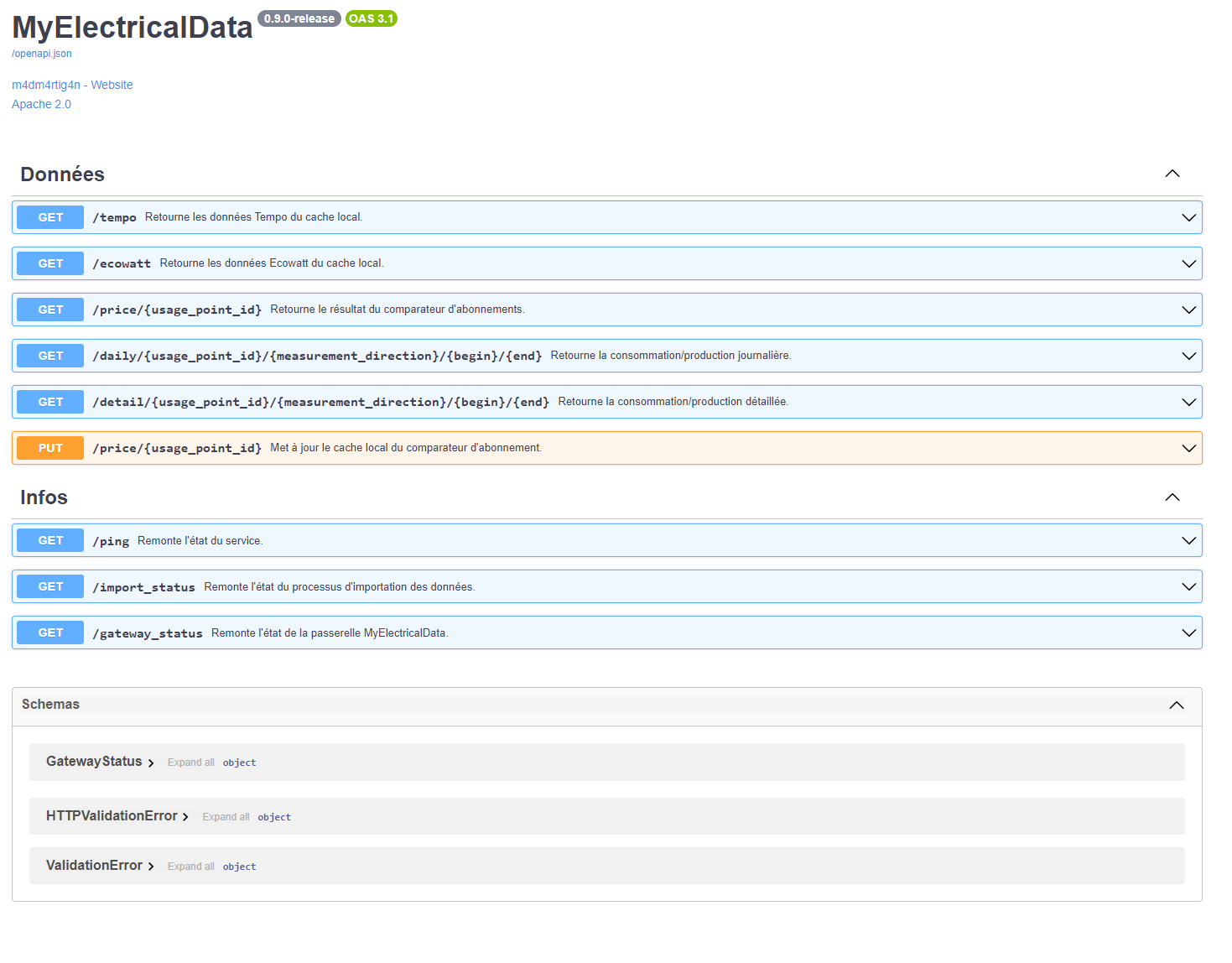The image size is (1232, 963).
Task: Click description 'Retourne les données Tempo du cache local.'
Action: (254, 217)
